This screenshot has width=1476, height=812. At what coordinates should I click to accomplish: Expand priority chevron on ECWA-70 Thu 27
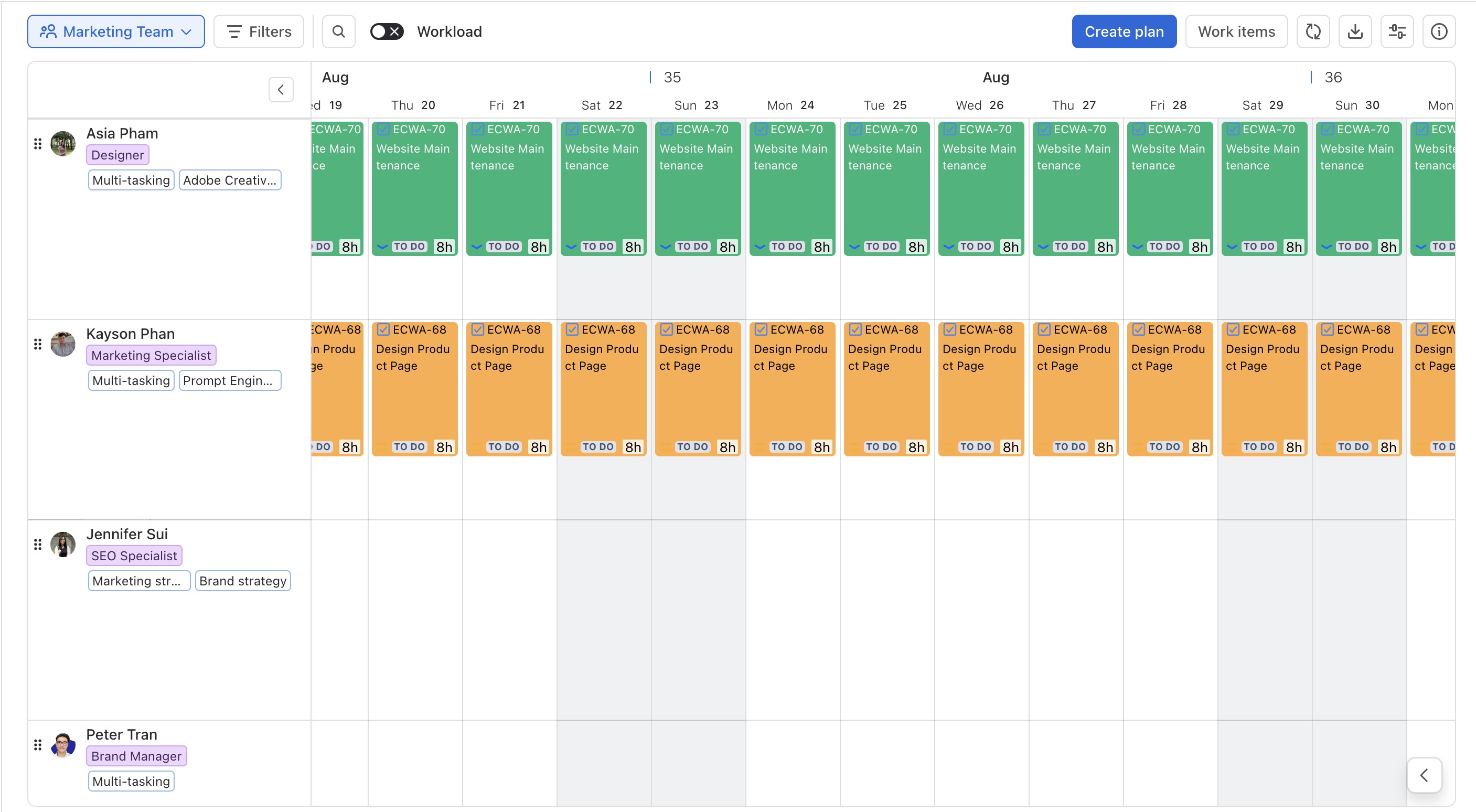[1043, 247]
